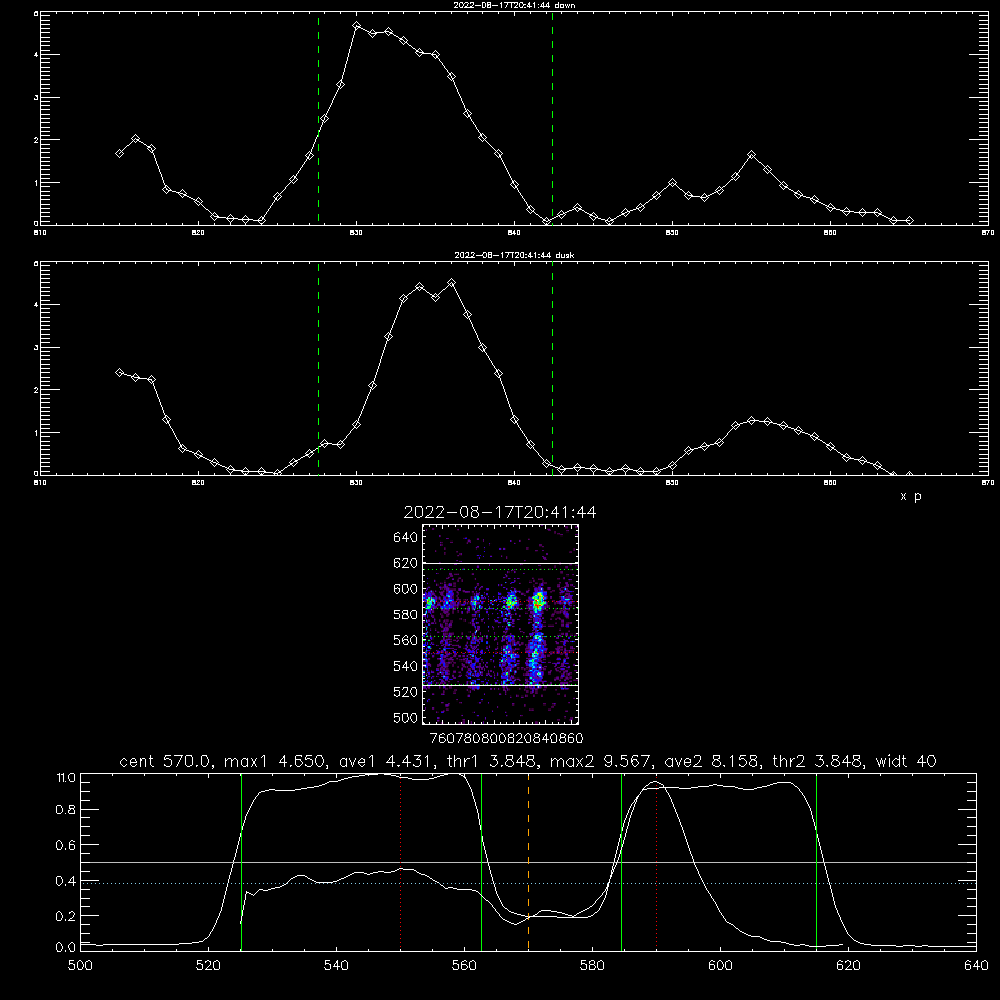The width and height of the screenshot is (1000, 1000).
Task: Click the highest diamond data point in the dusk plot
Action: 452,283
